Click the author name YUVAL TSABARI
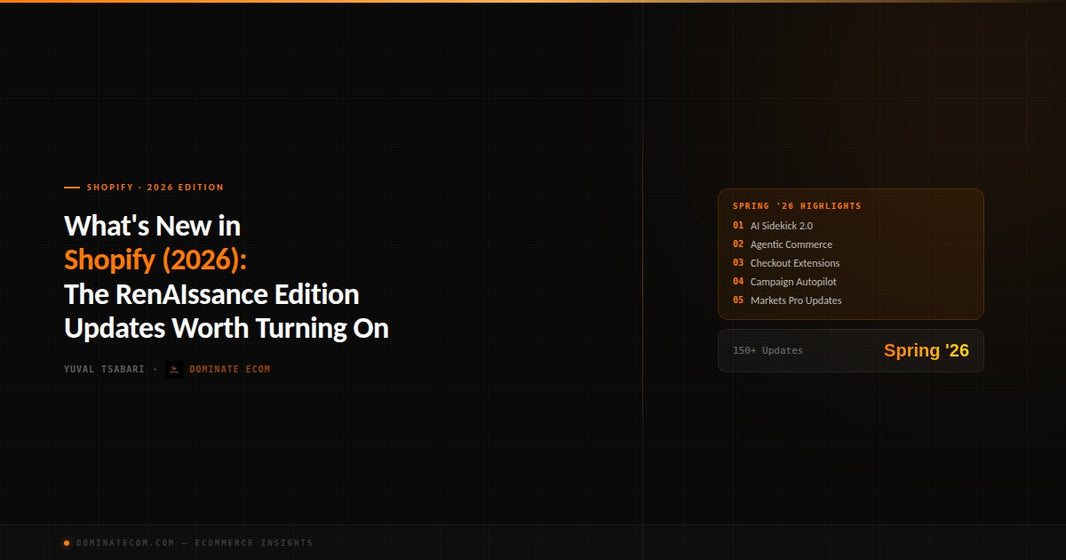 104,369
